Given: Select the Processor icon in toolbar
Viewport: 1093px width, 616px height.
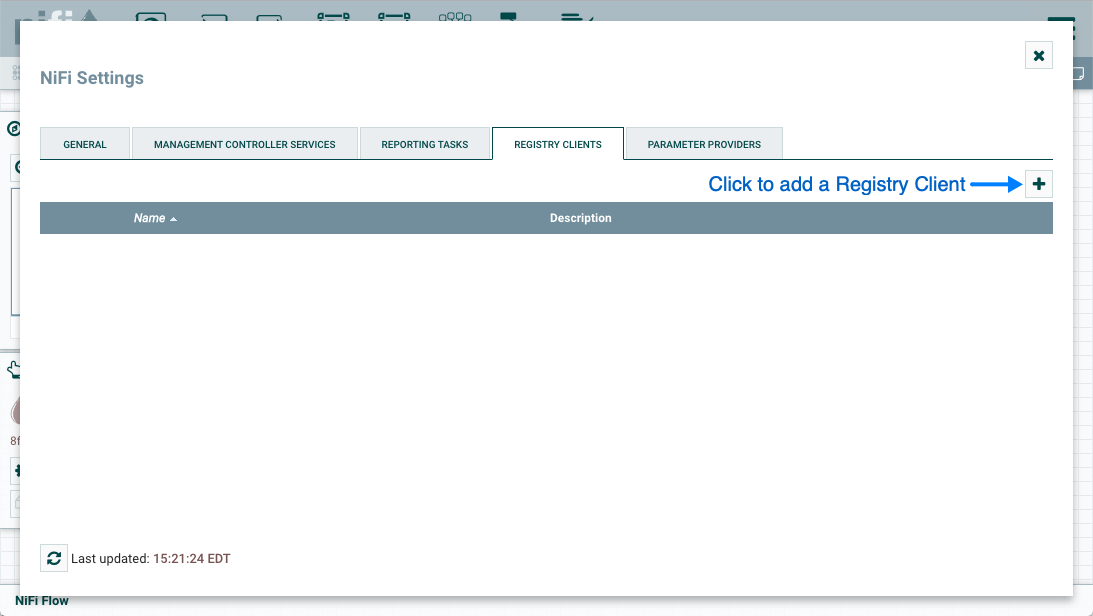Looking at the screenshot, I should pyautogui.click(x=150, y=14).
